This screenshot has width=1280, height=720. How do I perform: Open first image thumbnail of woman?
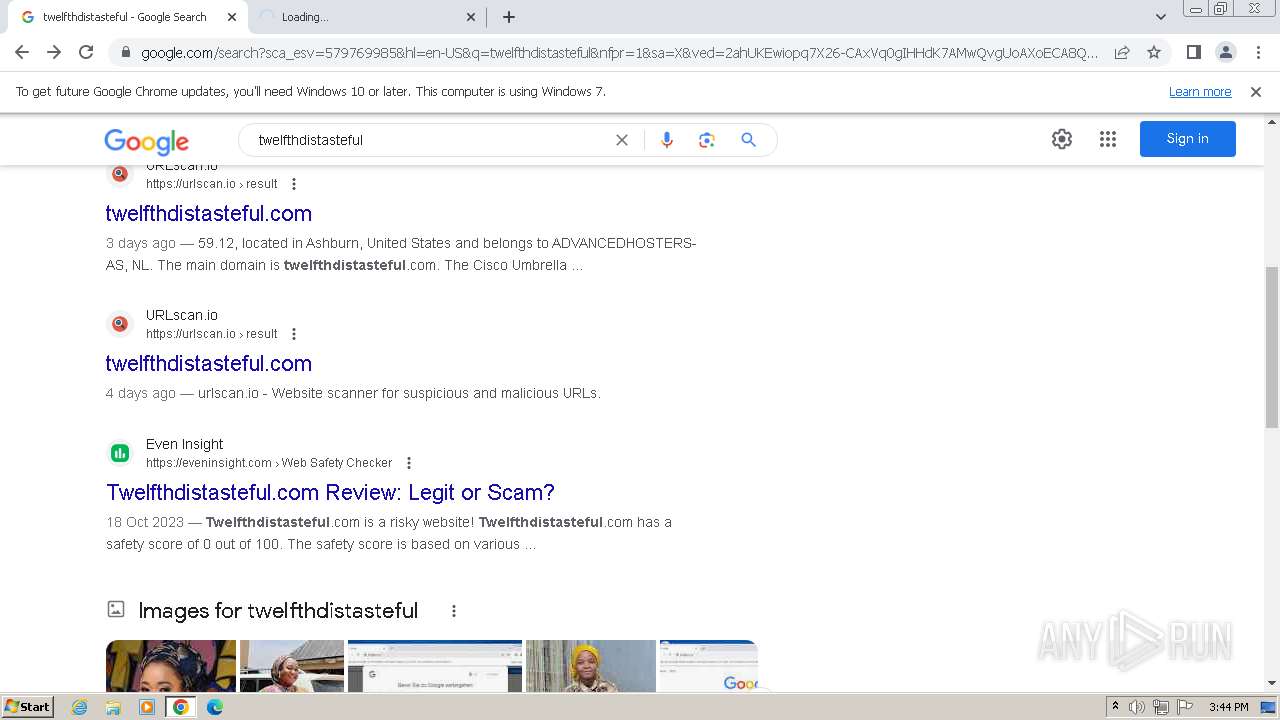tap(171, 666)
